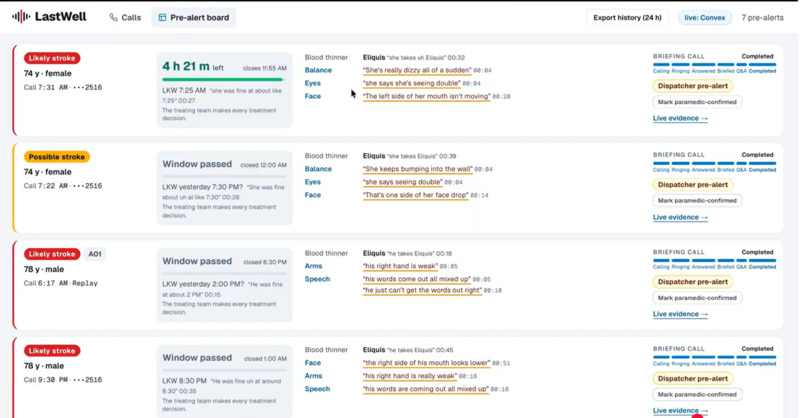Image resolution: width=806 pixels, height=418 pixels.
Task: Click Dispatcher pre-alert for the 7:22 AM call
Action: 693,185
